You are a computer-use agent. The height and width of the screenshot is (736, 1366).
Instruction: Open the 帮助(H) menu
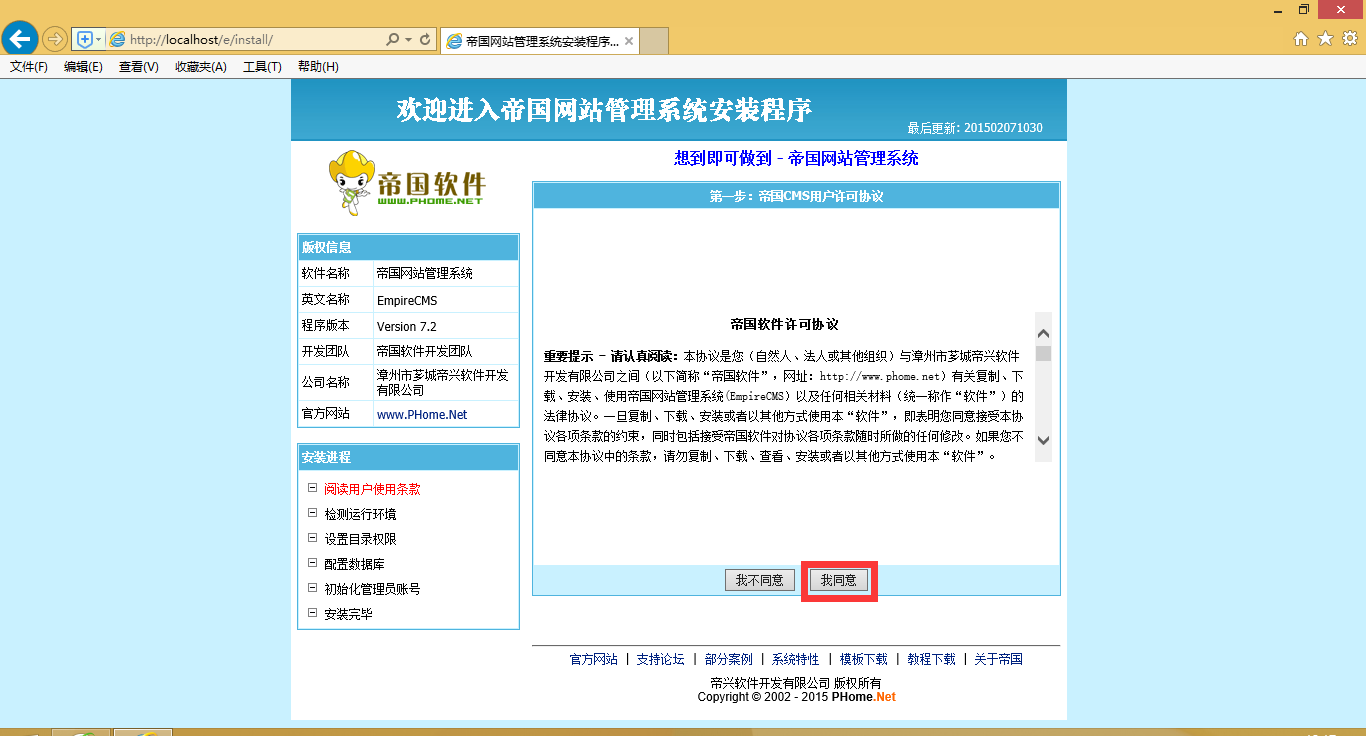tap(318, 67)
